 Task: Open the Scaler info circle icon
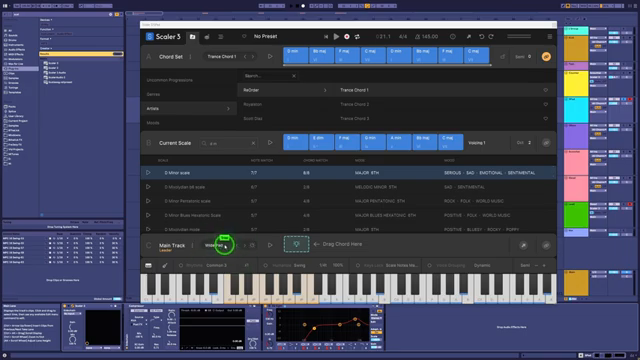[453, 37]
